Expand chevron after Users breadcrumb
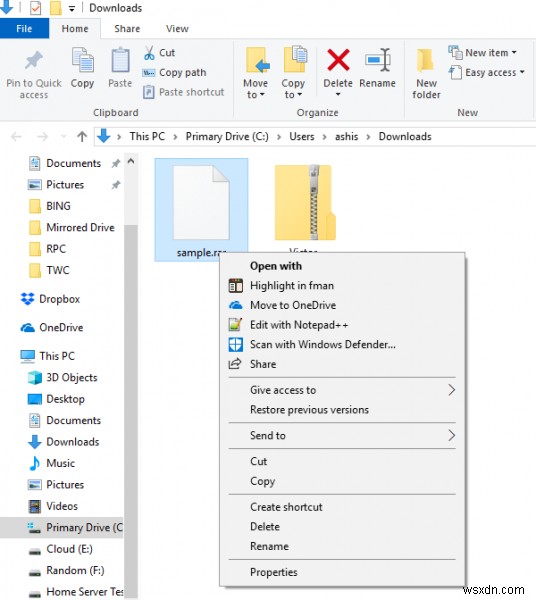Screen dimensions: 536x600 point(324,137)
